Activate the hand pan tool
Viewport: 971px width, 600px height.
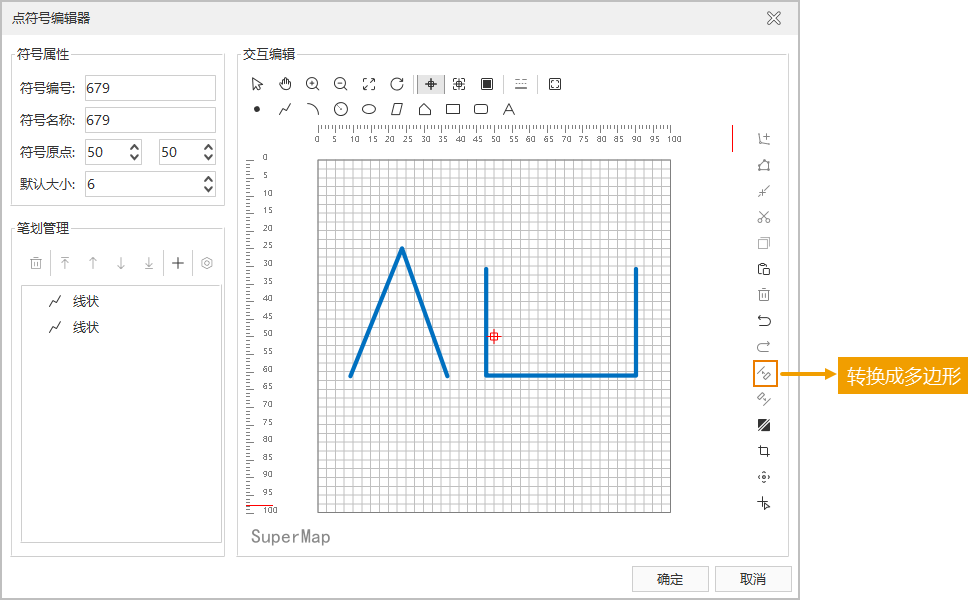click(x=285, y=84)
